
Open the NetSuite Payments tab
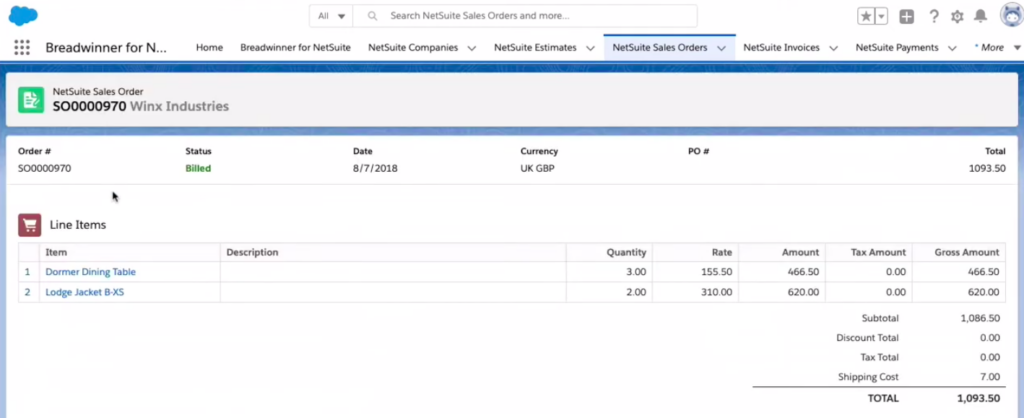click(x=897, y=48)
